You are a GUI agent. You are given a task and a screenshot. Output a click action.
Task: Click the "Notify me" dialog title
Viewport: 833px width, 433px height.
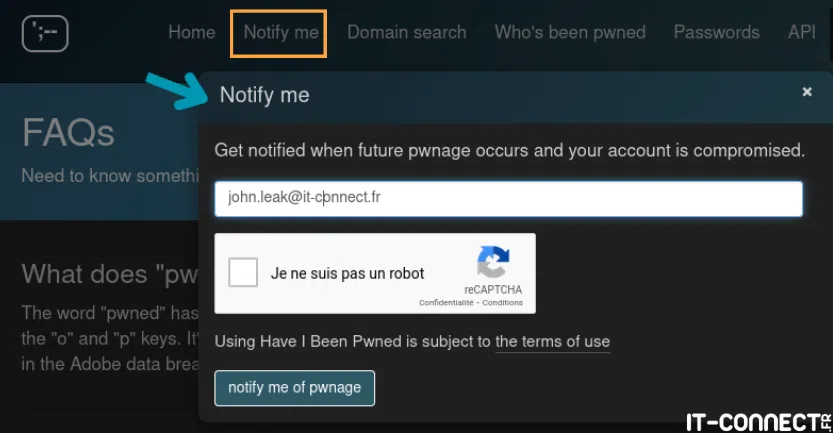[x=264, y=95]
